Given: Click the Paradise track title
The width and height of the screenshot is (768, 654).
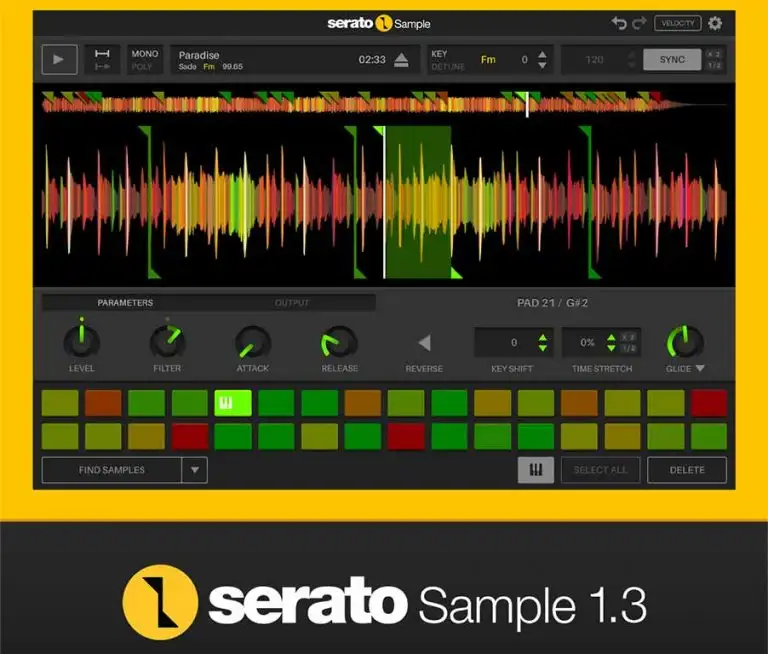Looking at the screenshot, I should click(x=199, y=55).
